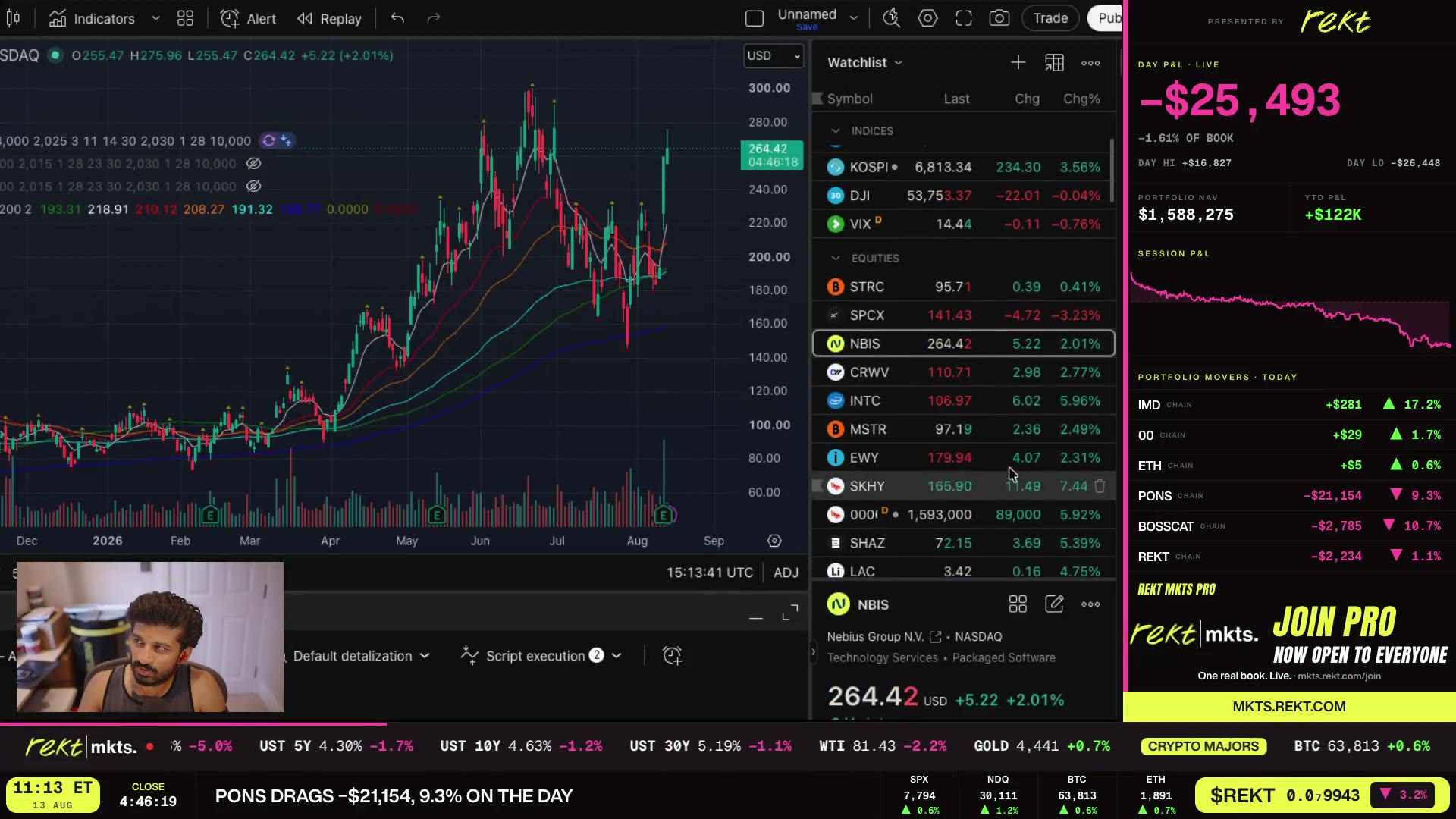Select the CRWV watchlist row
The height and width of the screenshot is (819, 1456).
tap(963, 372)
